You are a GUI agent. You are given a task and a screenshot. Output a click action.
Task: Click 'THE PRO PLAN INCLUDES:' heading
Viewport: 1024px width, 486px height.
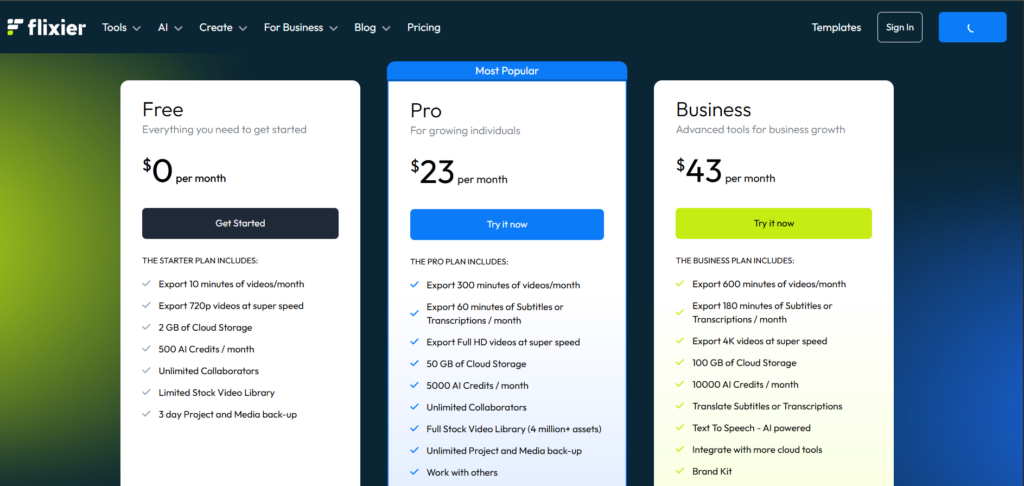click(x=459, y=262)
